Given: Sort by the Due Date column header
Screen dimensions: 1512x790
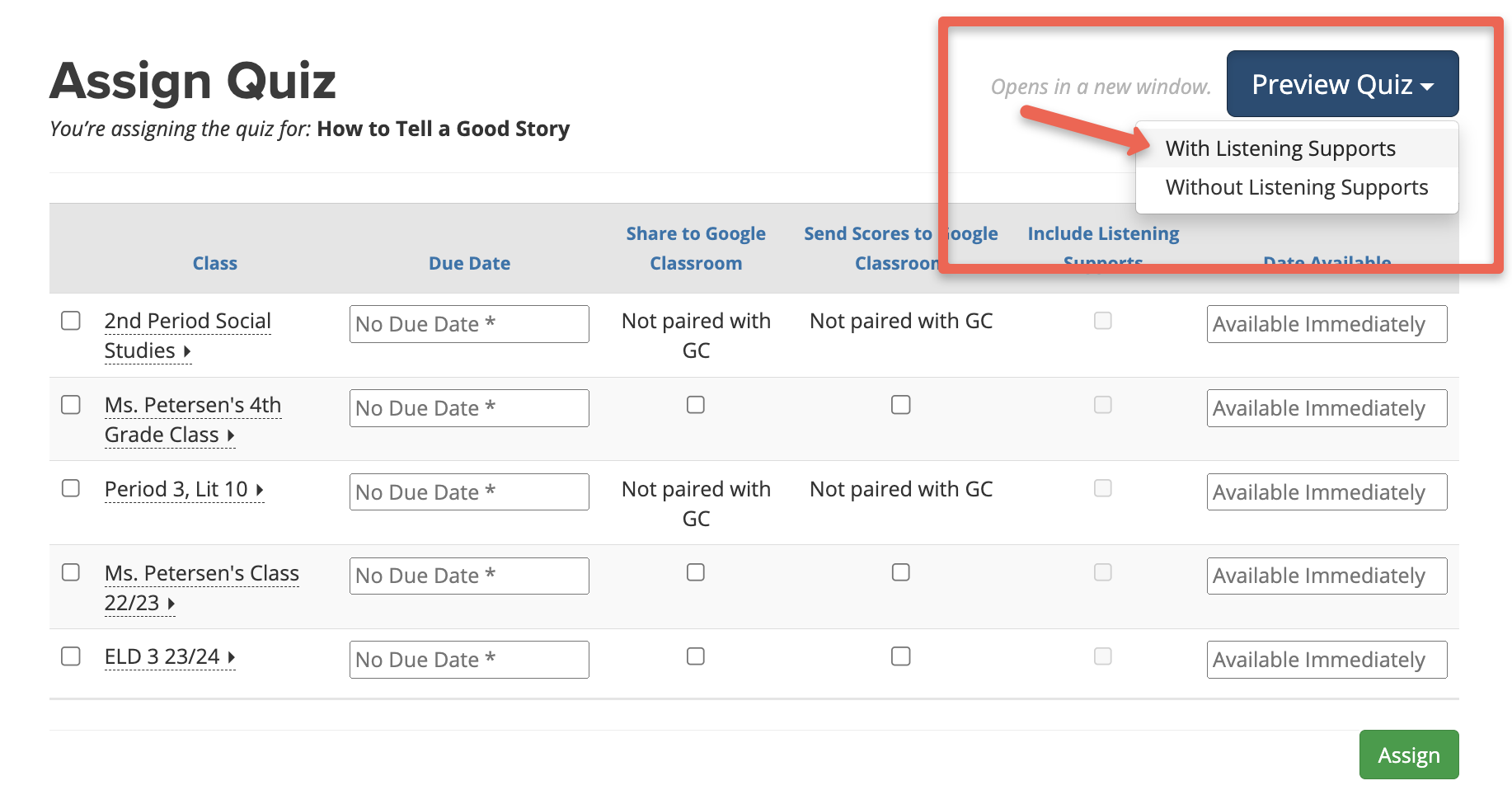Looking at the screenshot, I should tap(469, 263).
